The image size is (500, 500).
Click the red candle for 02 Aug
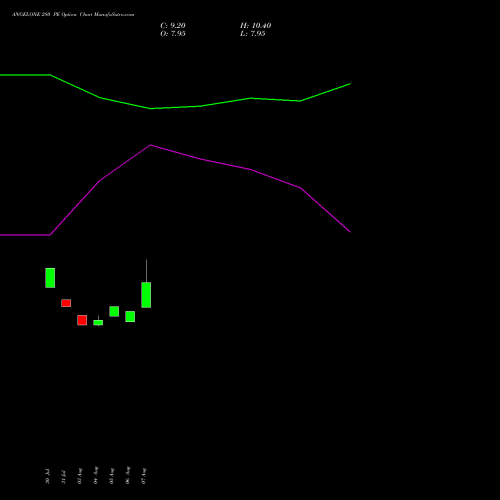point(82,320)
